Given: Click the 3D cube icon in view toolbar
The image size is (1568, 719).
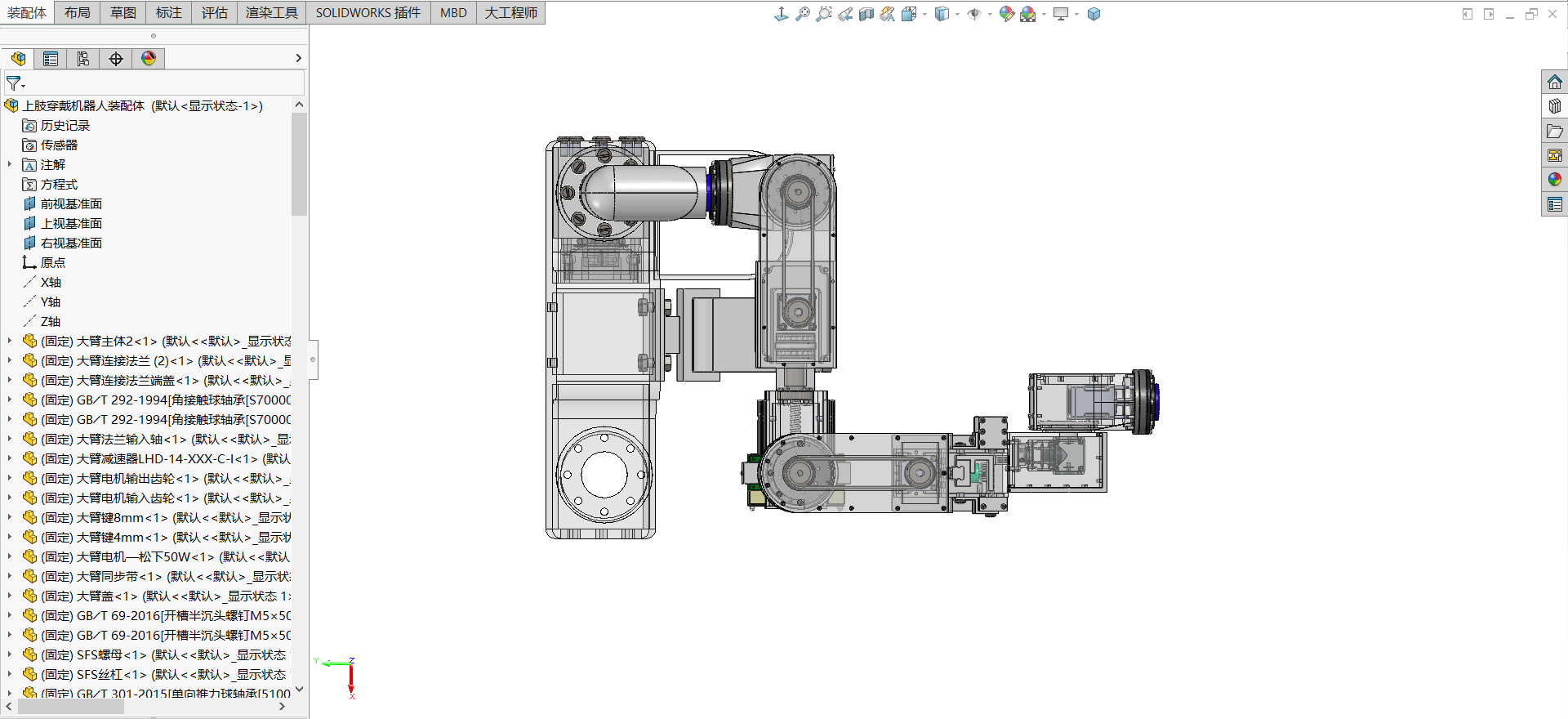Looking at the screenshot, I should [x=1094, y=14].
